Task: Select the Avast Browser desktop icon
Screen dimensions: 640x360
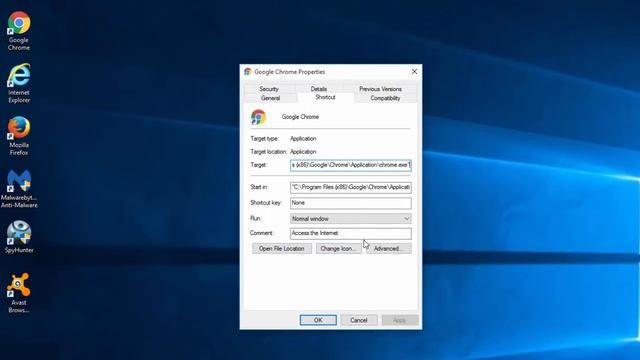Action: 19,293
